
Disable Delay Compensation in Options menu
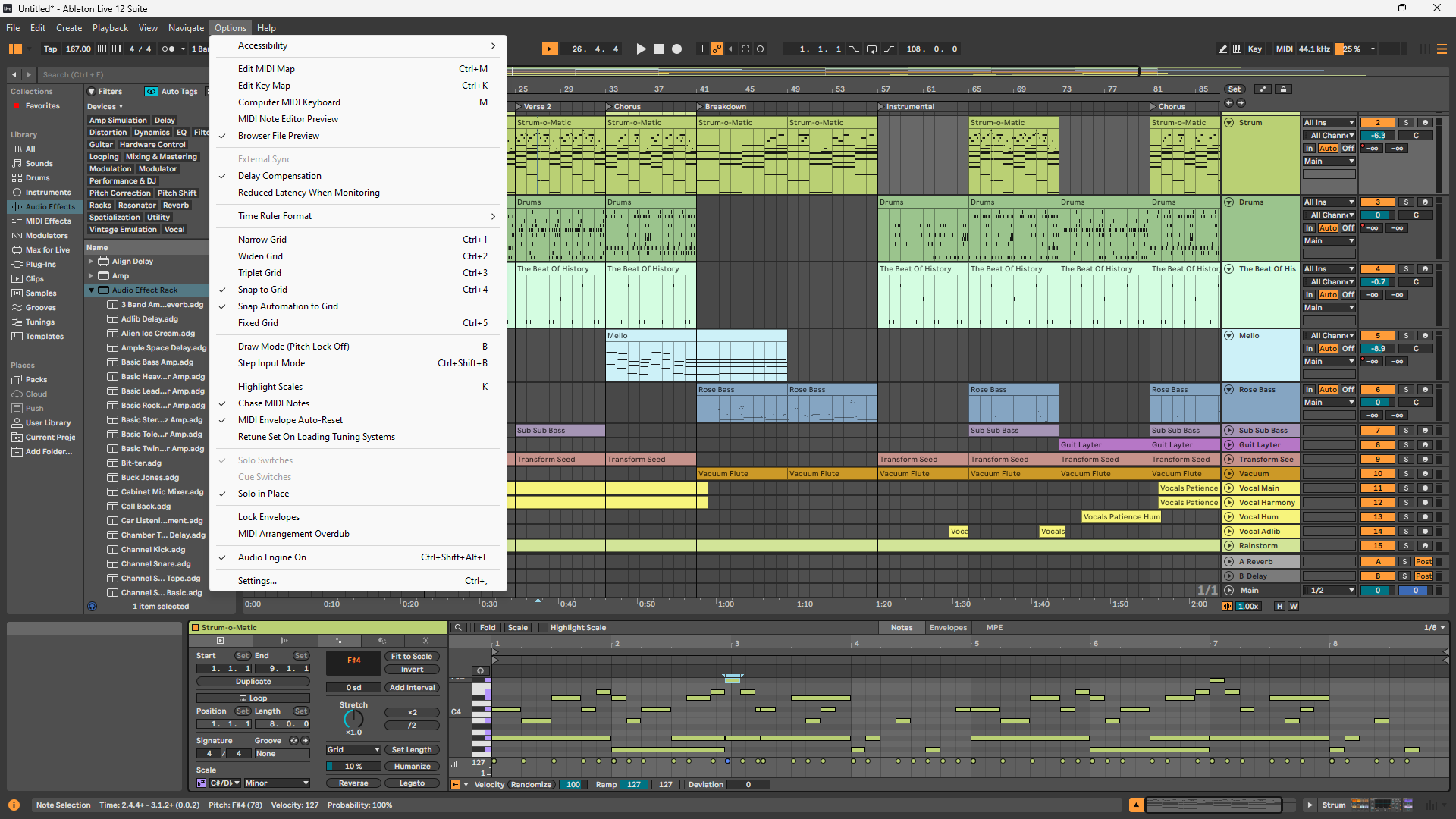(x=279, y=176)
